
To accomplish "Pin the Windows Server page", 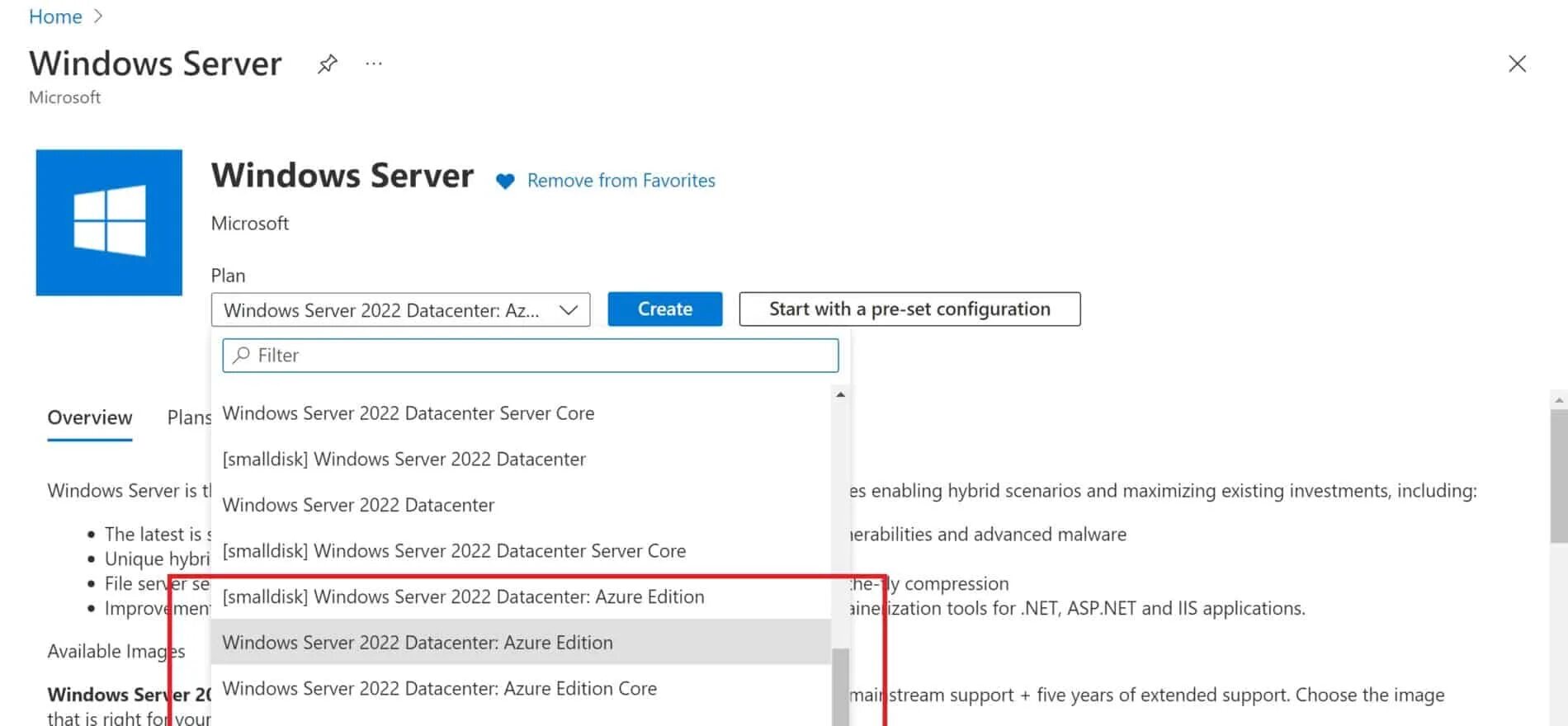I will coord(328,64).
